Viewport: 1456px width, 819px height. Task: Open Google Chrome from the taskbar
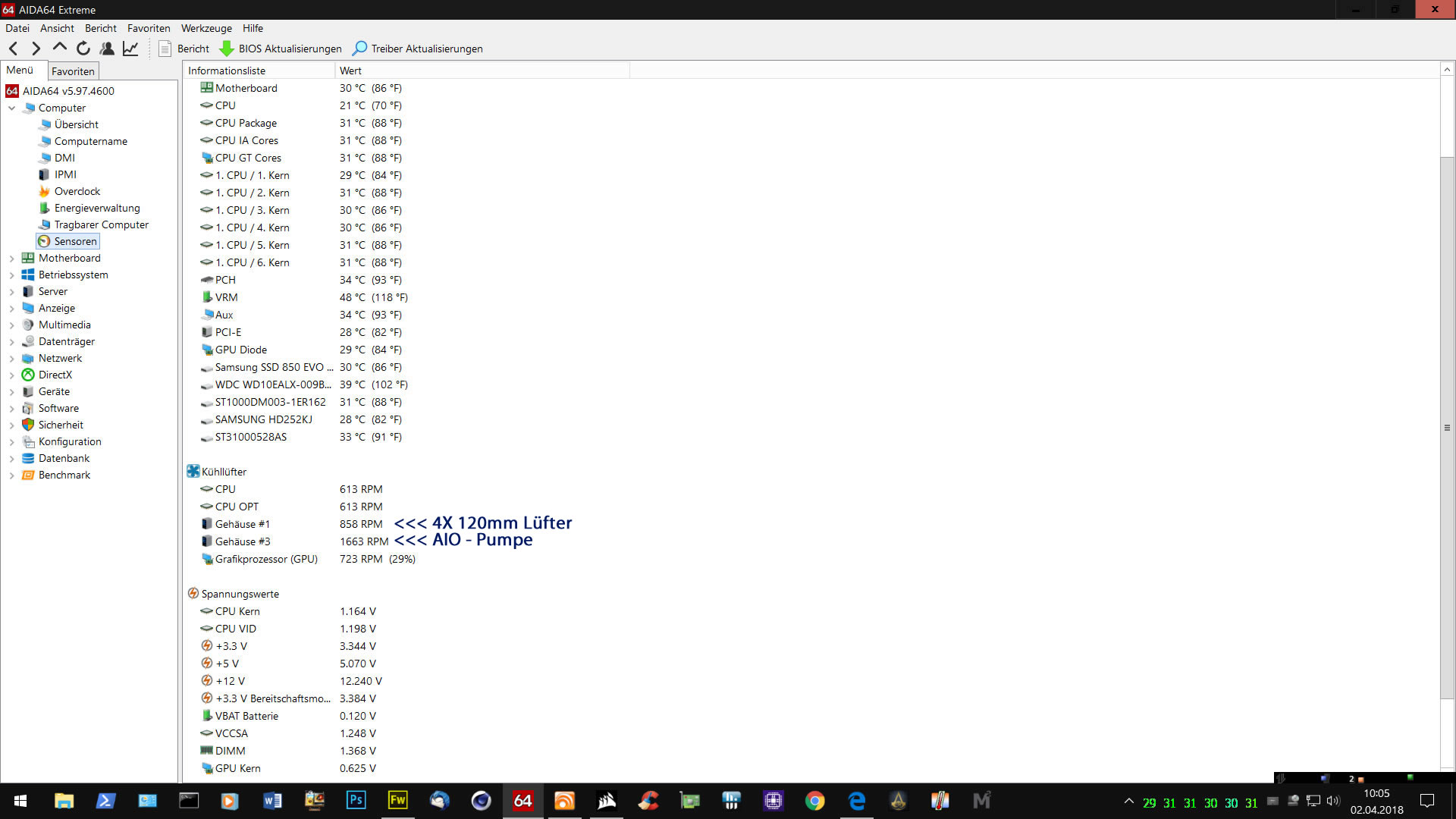pos(814,801)
